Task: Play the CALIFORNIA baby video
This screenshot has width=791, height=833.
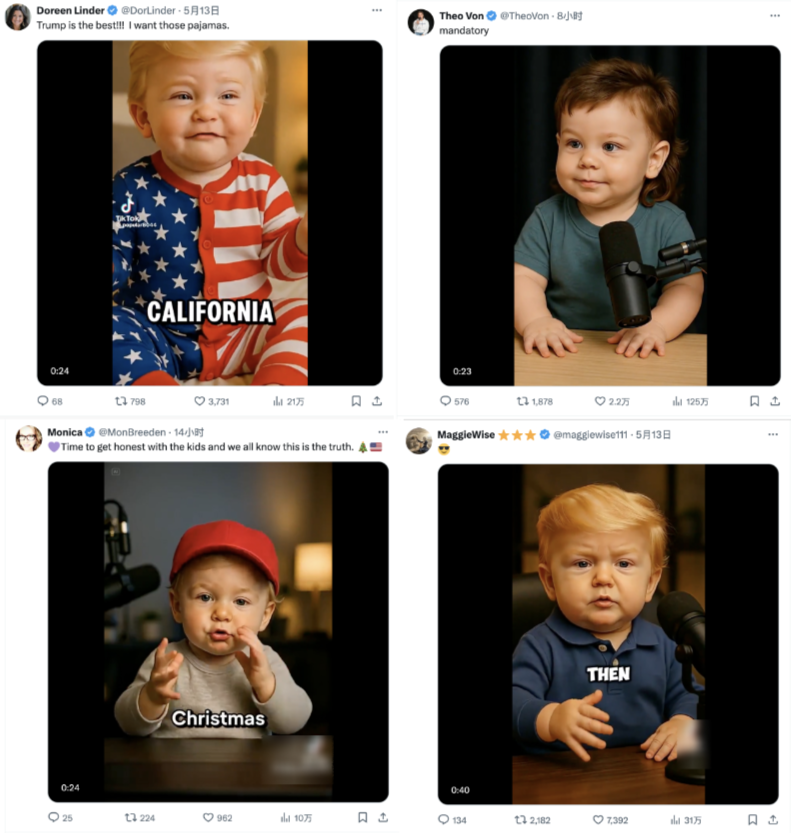Action: [x=209, y=212]
